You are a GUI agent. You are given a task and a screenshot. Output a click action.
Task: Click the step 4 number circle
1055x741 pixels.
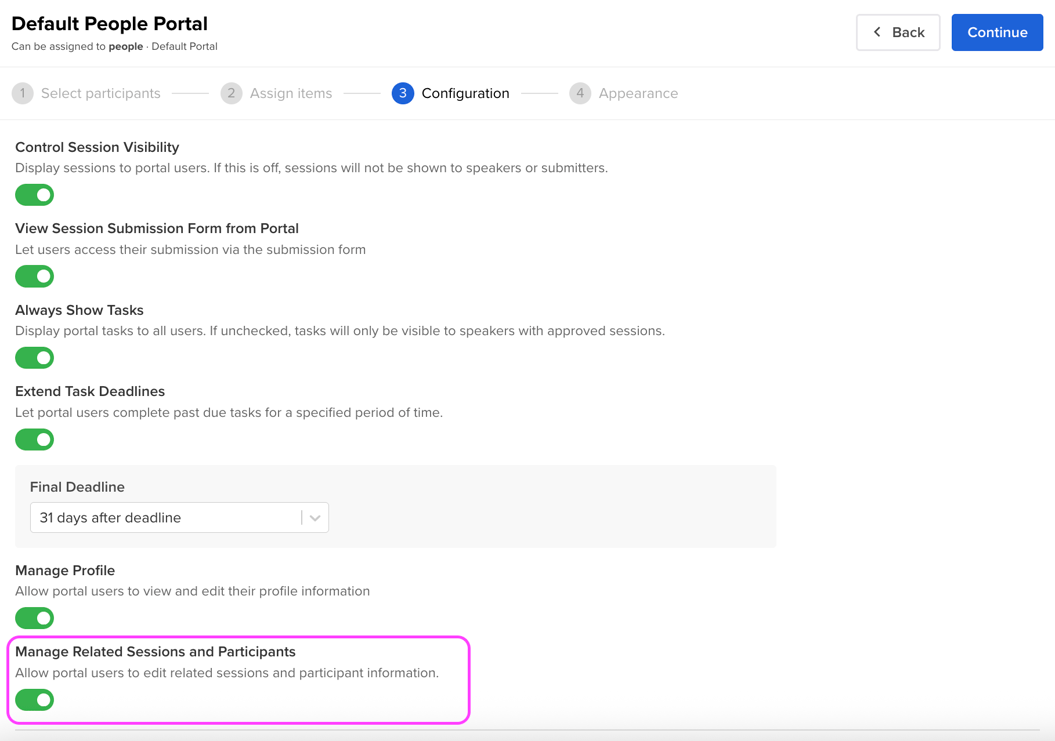point(580,93)
